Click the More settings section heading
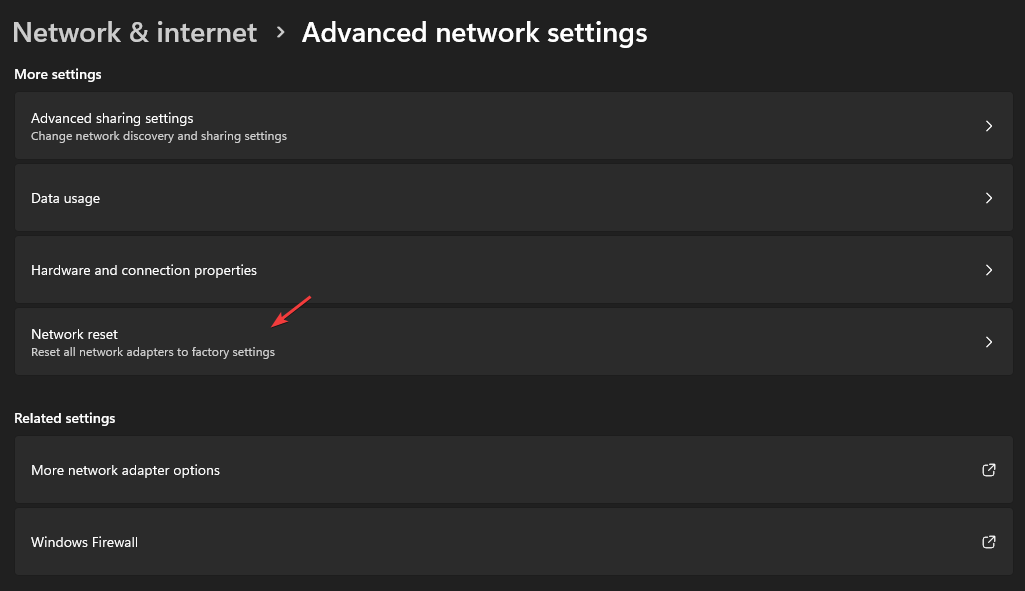Screen dimensions: 1025x591 click(x=58, y=75)
